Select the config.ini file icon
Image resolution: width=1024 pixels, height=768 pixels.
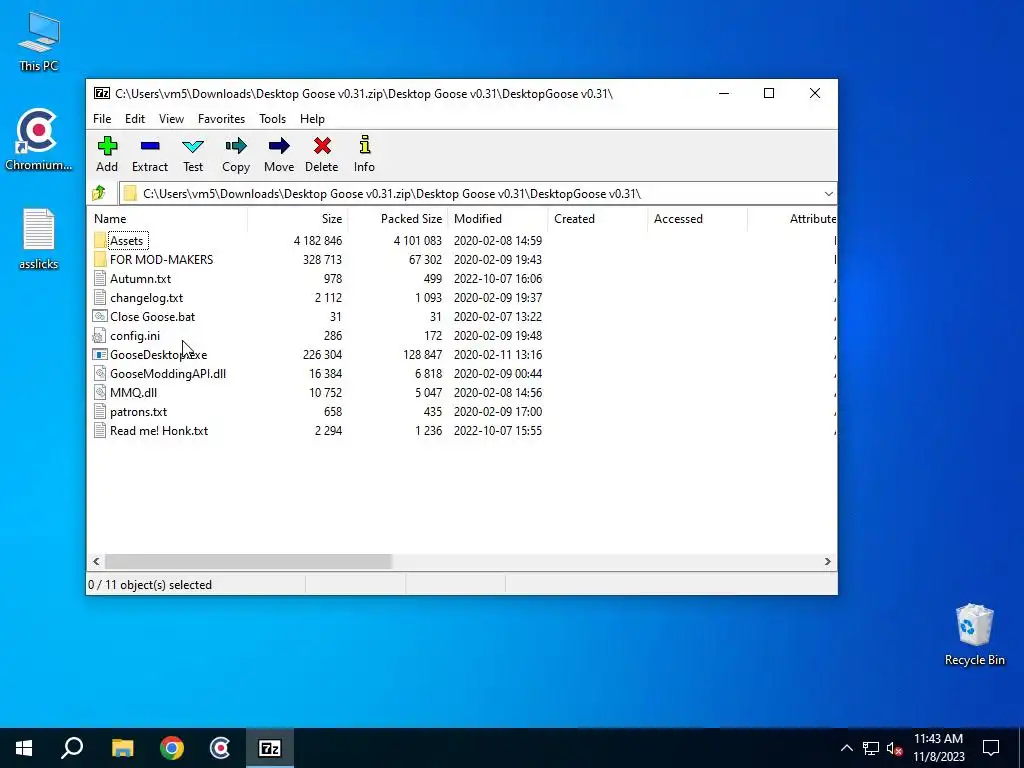point(99,336)
